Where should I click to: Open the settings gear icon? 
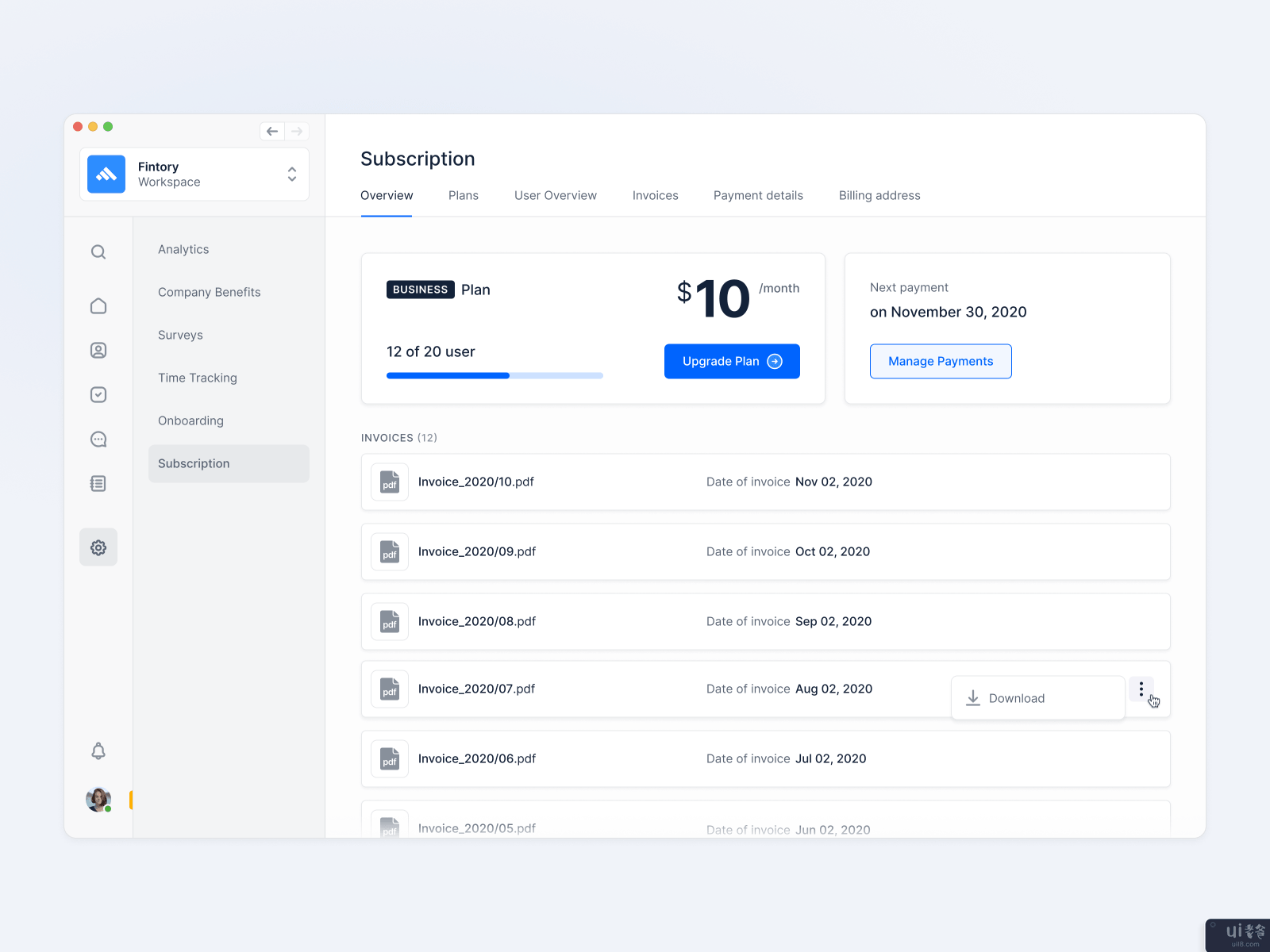click(98, 547)
